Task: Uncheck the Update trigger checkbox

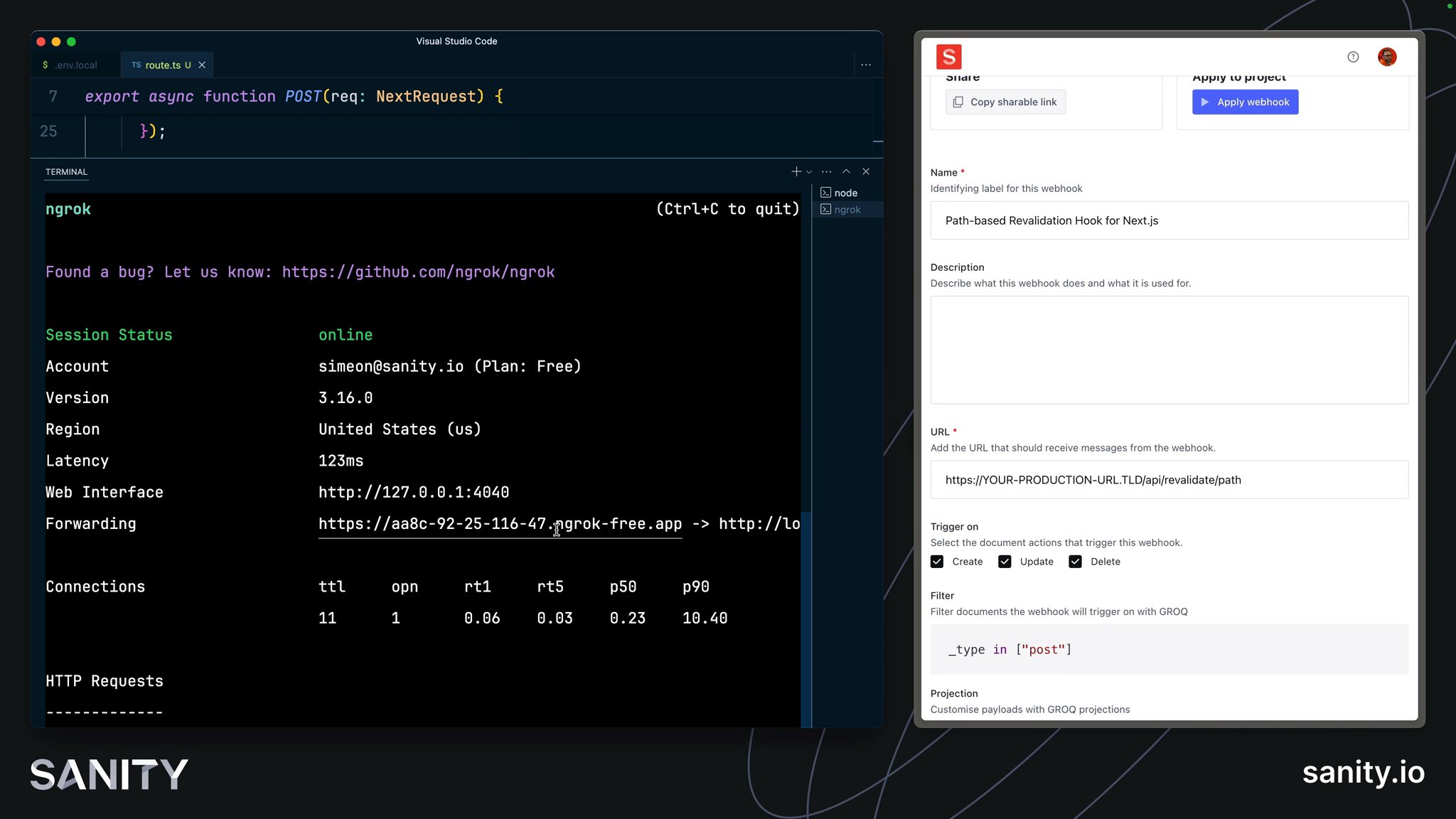Action: (1005, 562)
